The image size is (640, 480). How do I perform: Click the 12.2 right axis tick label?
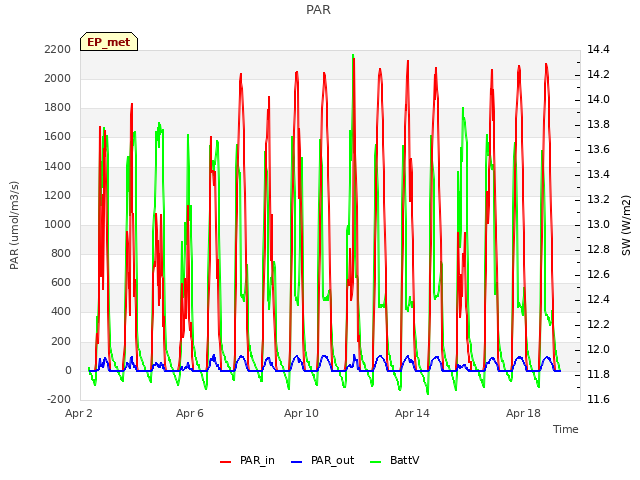point(598,325)
